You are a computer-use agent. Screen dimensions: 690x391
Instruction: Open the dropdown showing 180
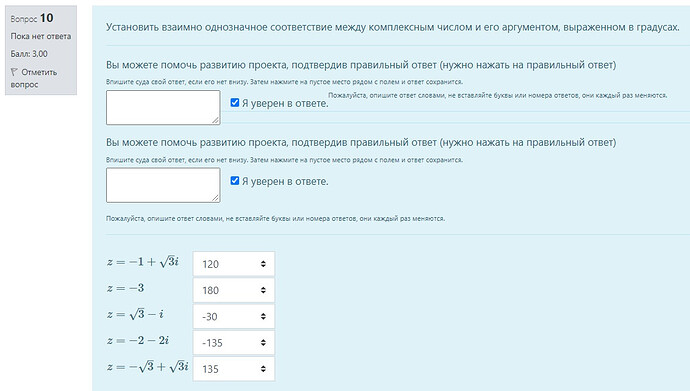[234, 290]
